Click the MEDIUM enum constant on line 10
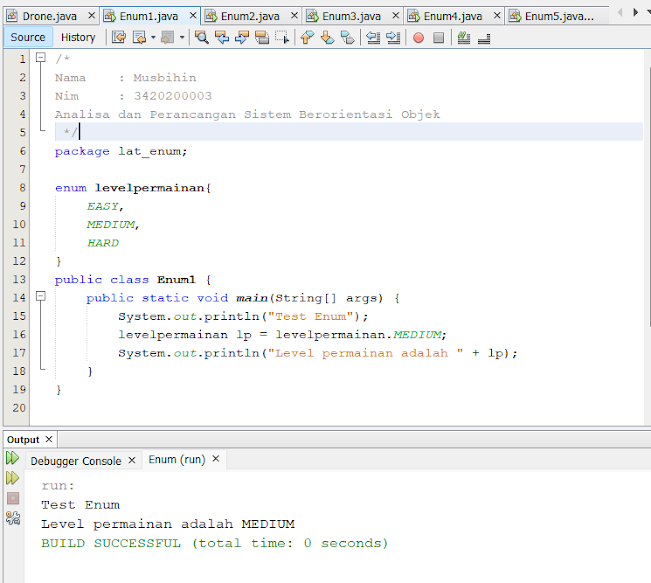Viewport: 651px width, 583px height. click(111, 225)
